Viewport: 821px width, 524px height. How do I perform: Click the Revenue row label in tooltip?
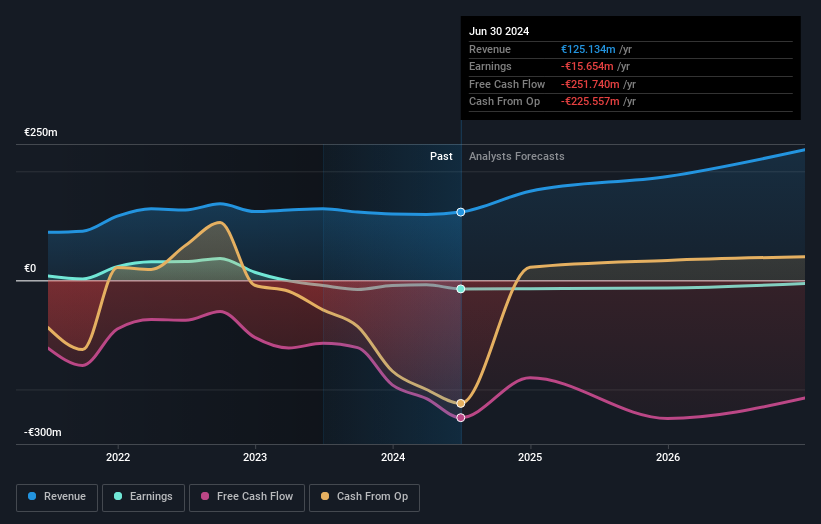pos(490,49)
